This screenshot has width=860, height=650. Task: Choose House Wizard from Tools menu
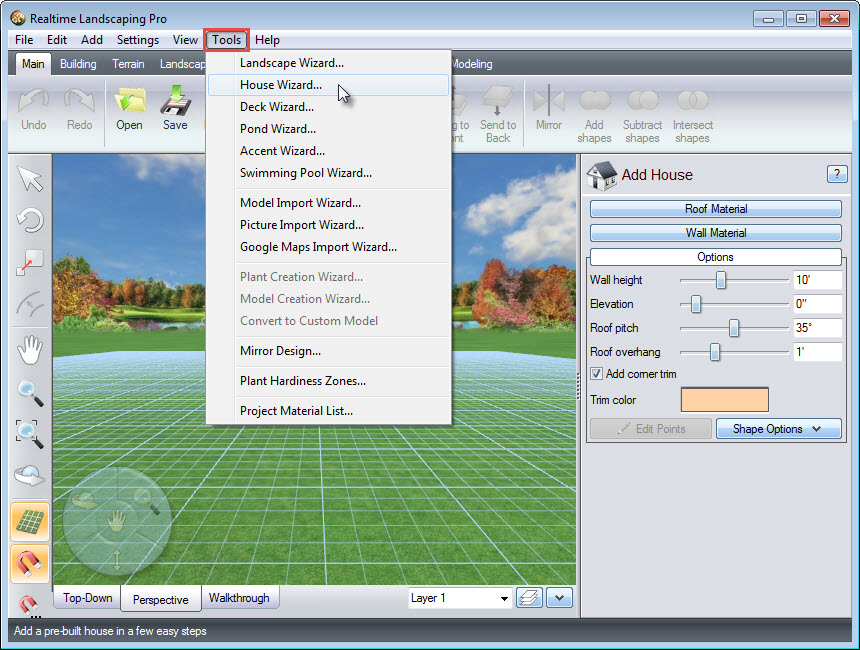click(329, 85)
